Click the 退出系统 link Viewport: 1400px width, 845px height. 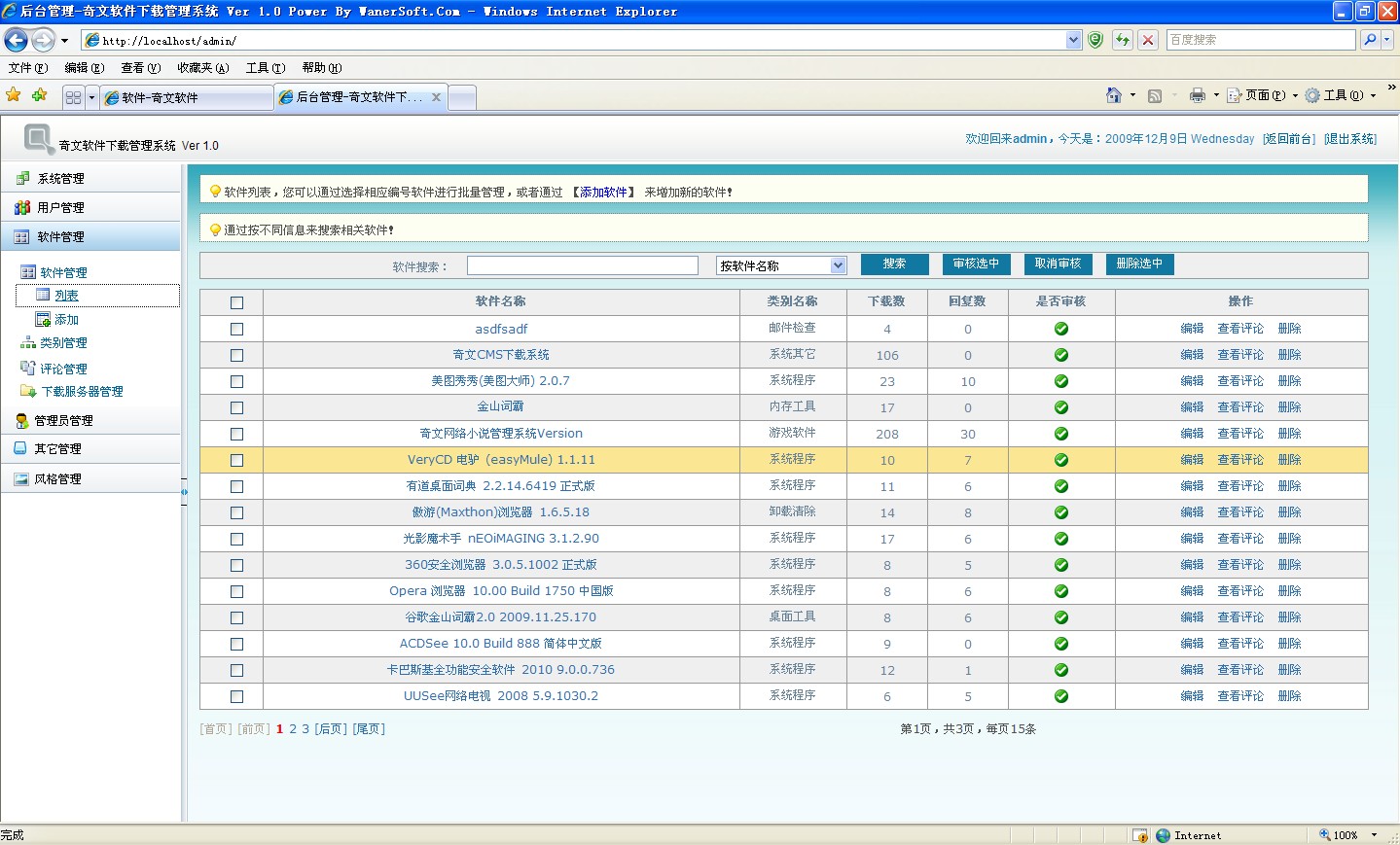1350,139
